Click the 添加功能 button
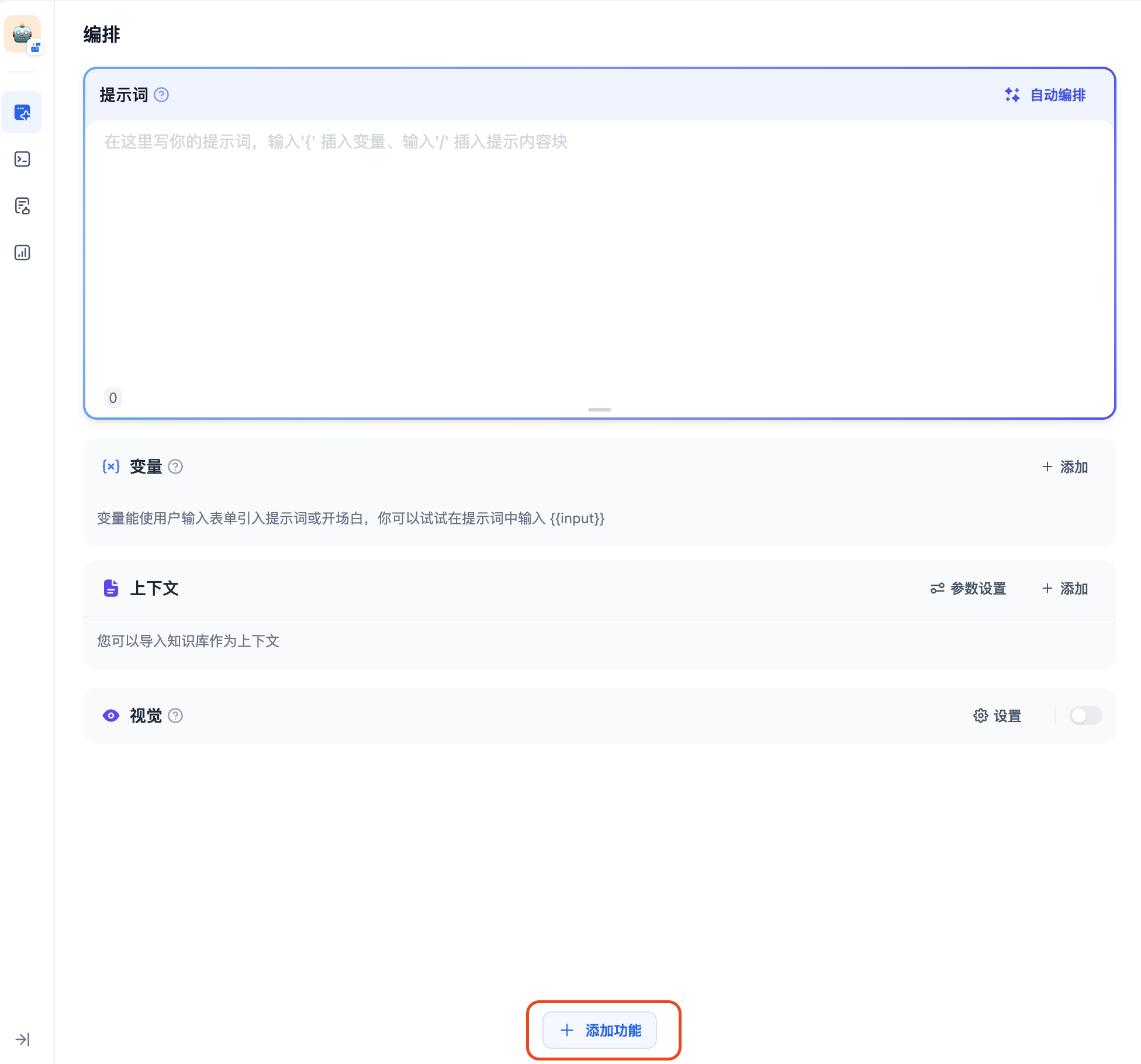Screen dimensions: 1141x1064 (x=600, y=1030)
